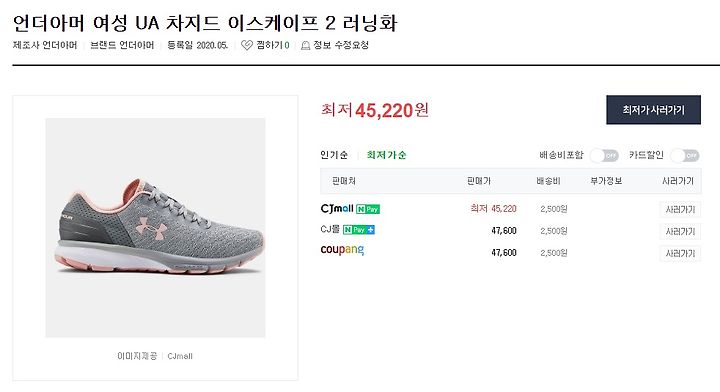
Task: Select the 인기순 sort tab
Action: point(334,155)
